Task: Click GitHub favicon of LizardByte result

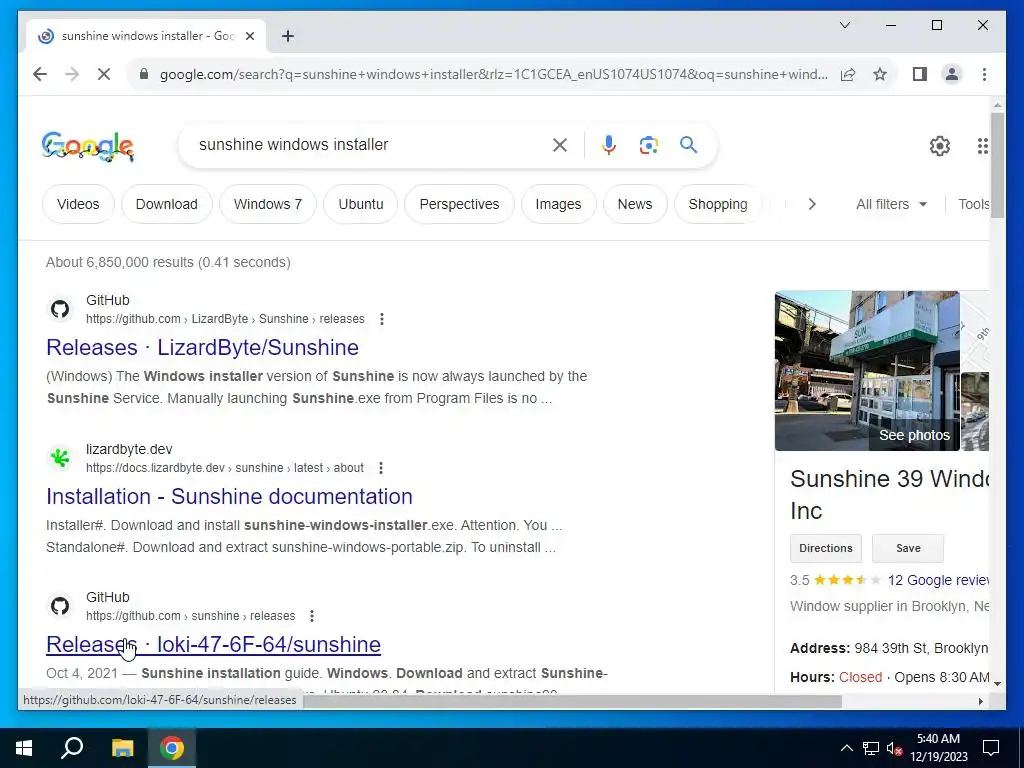Action: tap(60, 309)
